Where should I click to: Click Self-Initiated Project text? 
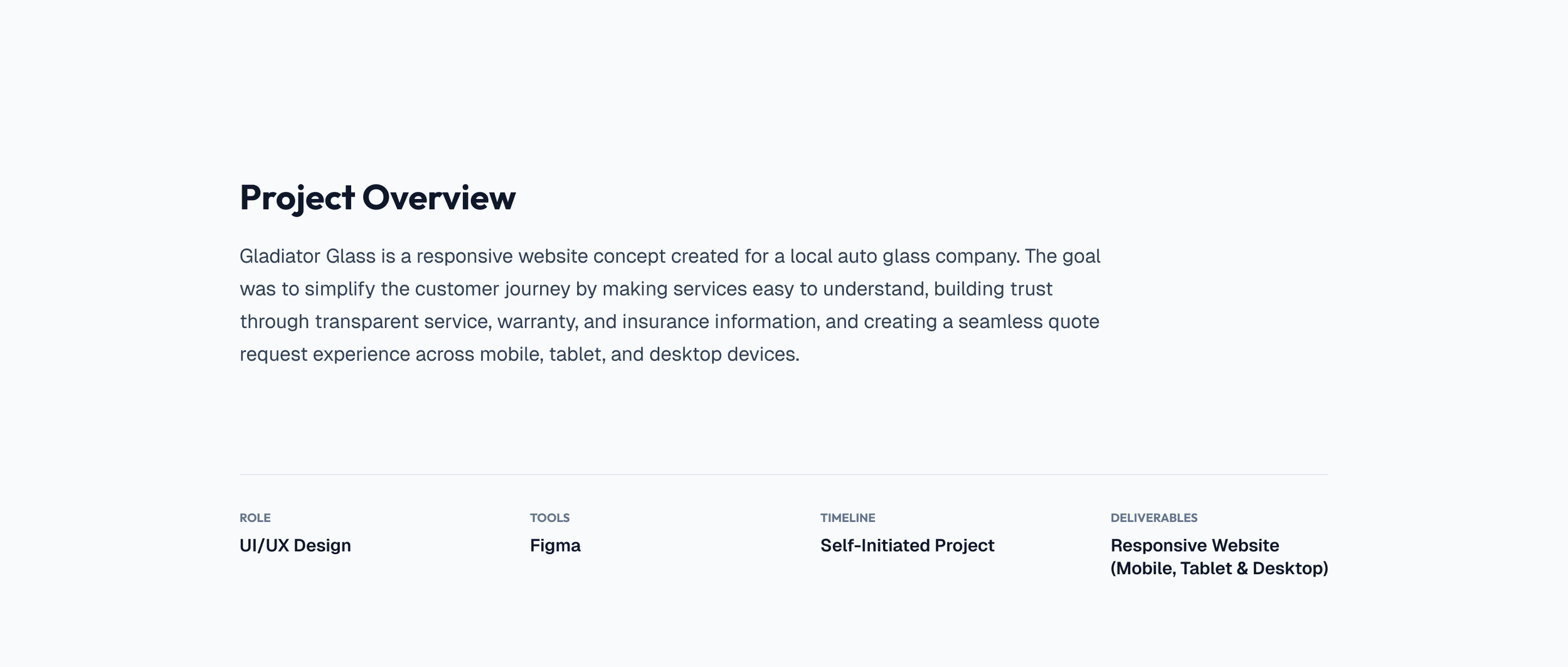[907, 545]
